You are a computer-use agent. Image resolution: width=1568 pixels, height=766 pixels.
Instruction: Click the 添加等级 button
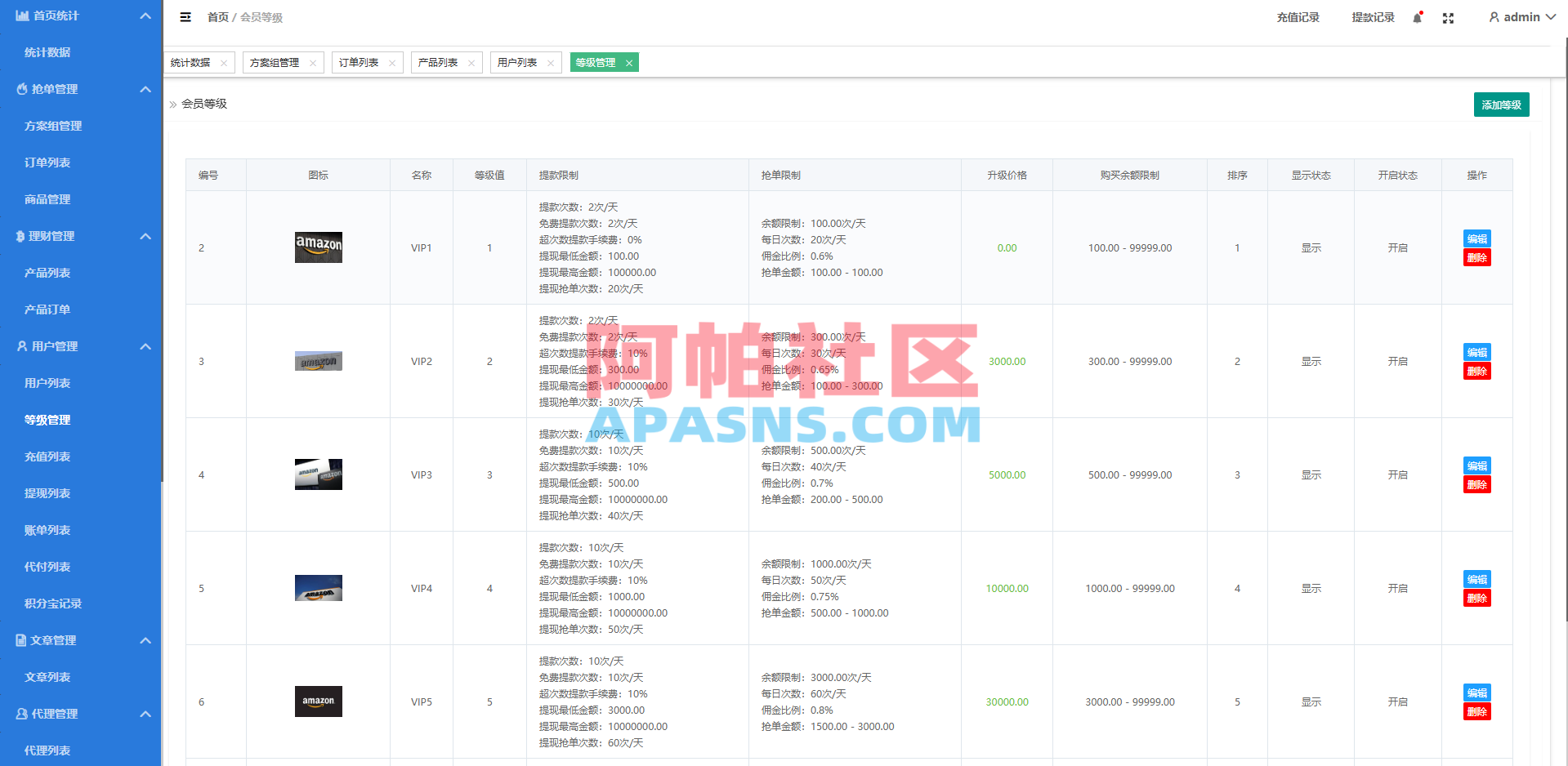1501,105
